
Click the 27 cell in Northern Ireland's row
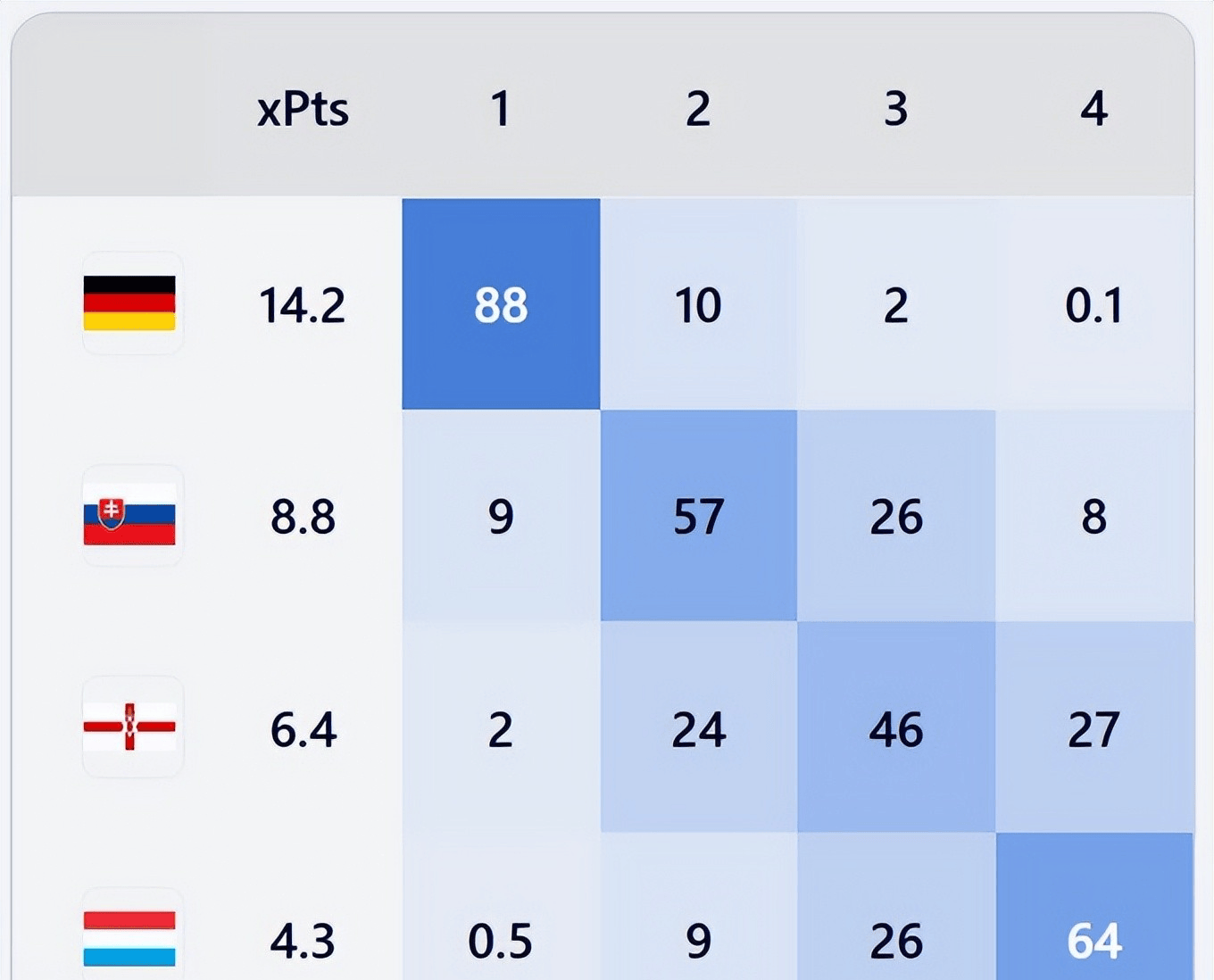1093,729
